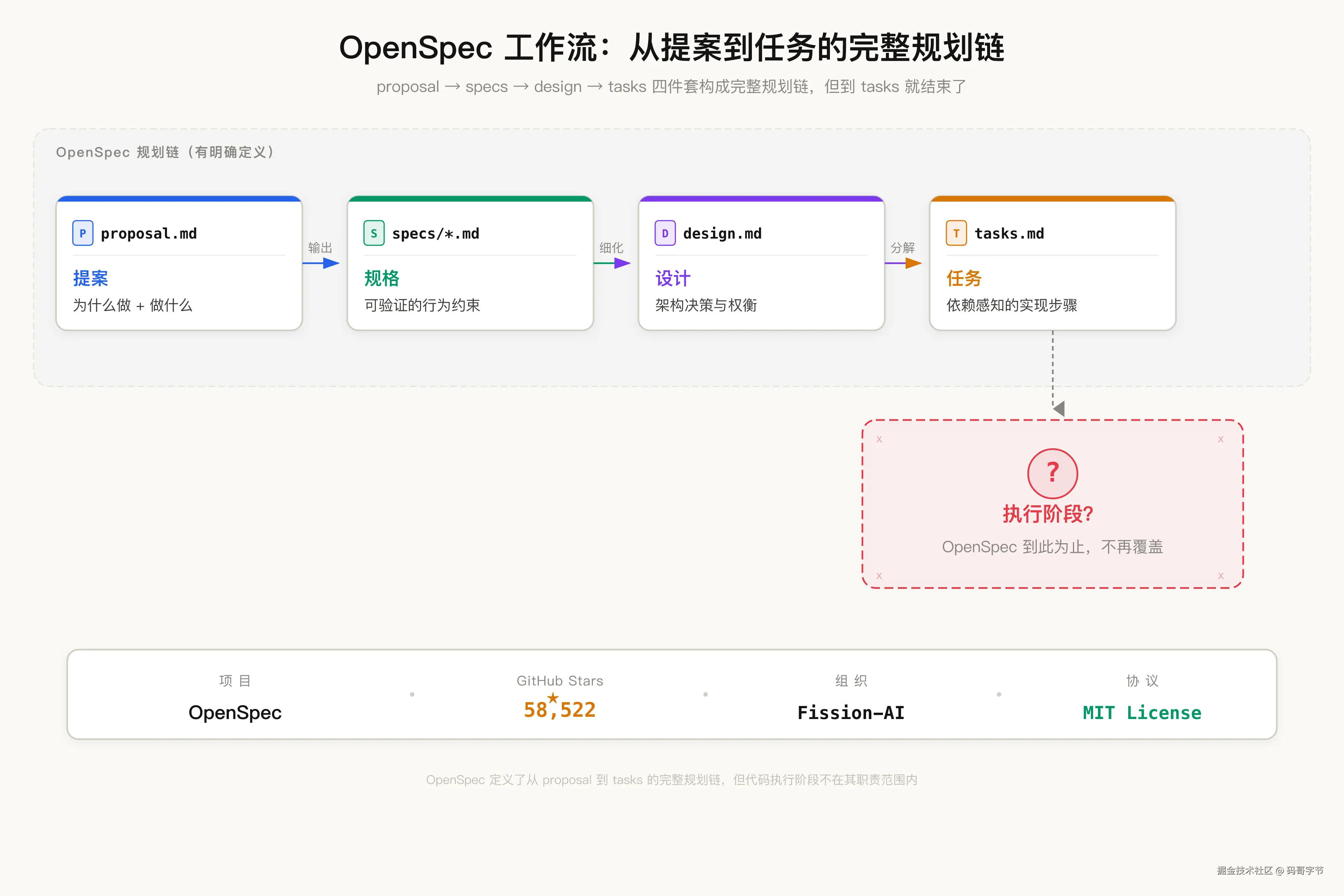Click the 输出 arrow label

point(320,248)
